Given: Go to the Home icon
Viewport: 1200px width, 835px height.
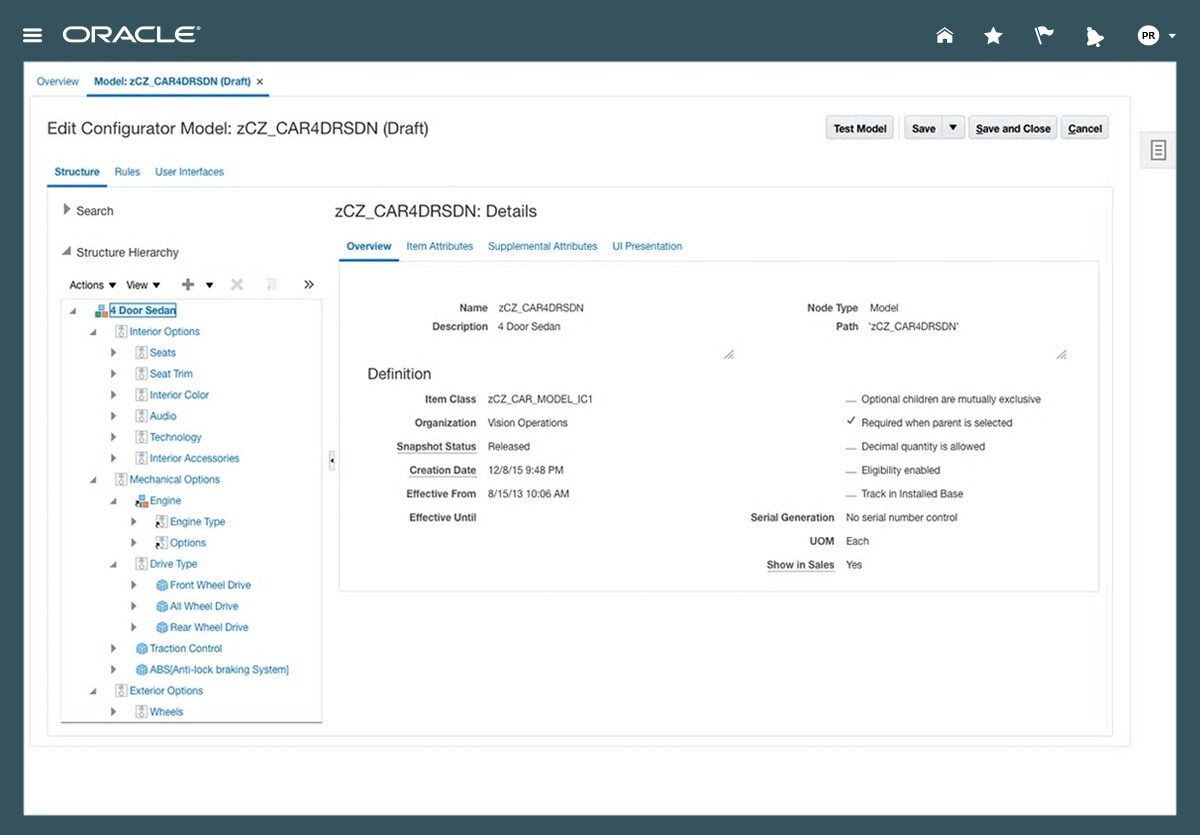Looking at the screenshot, I should tap(944, 36).
